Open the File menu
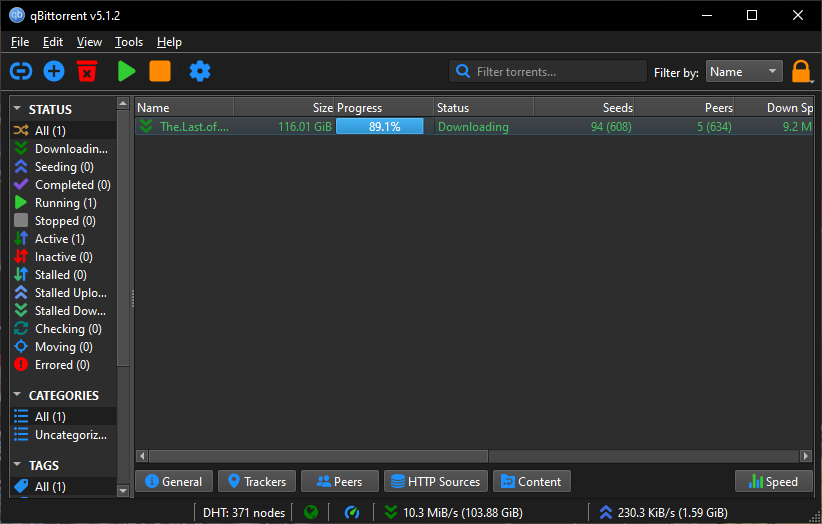822x524 pixels. [20, 42]
